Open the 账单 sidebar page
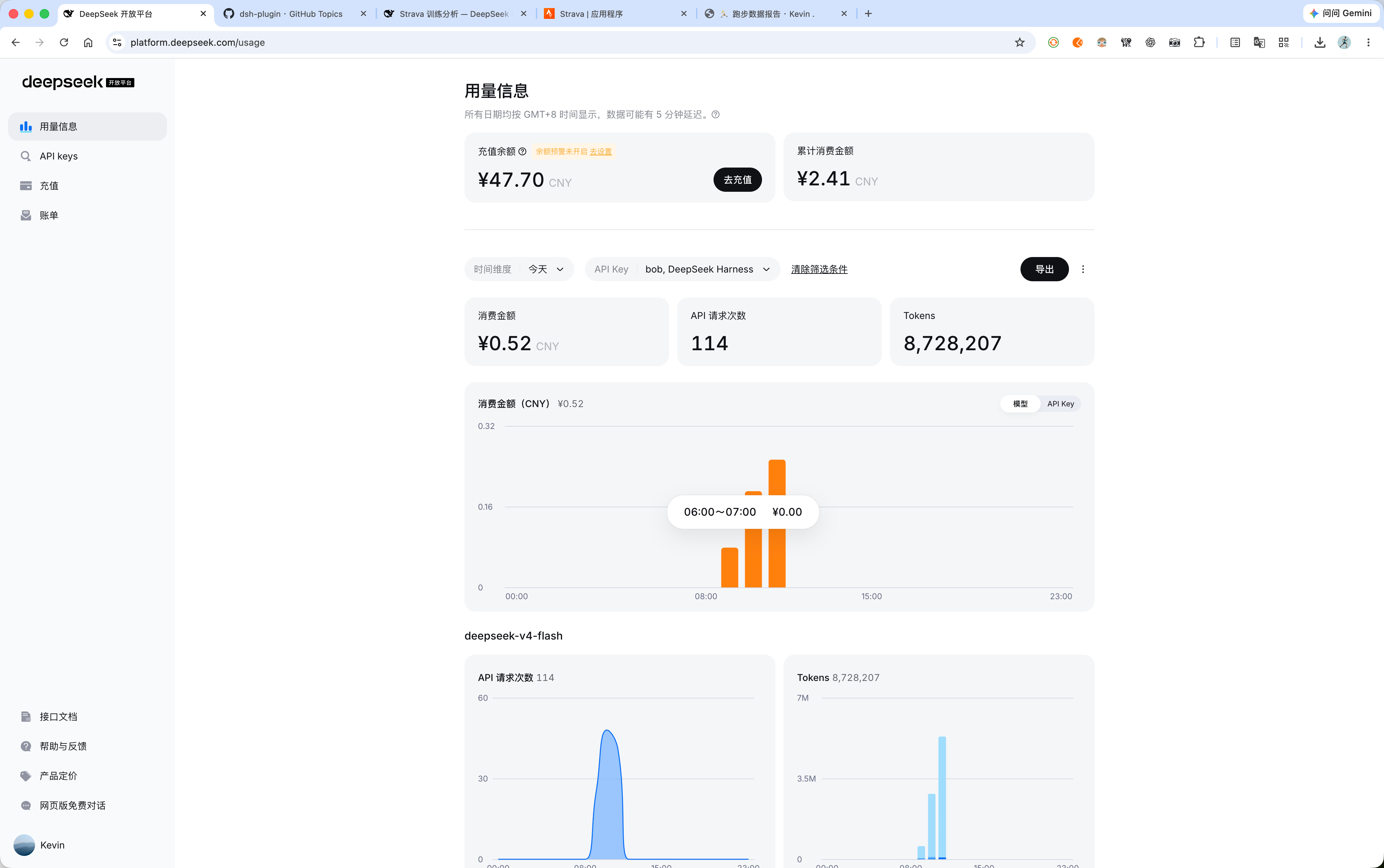The height and width of the screenshot is (868, 1384). (x=87, y=215)
